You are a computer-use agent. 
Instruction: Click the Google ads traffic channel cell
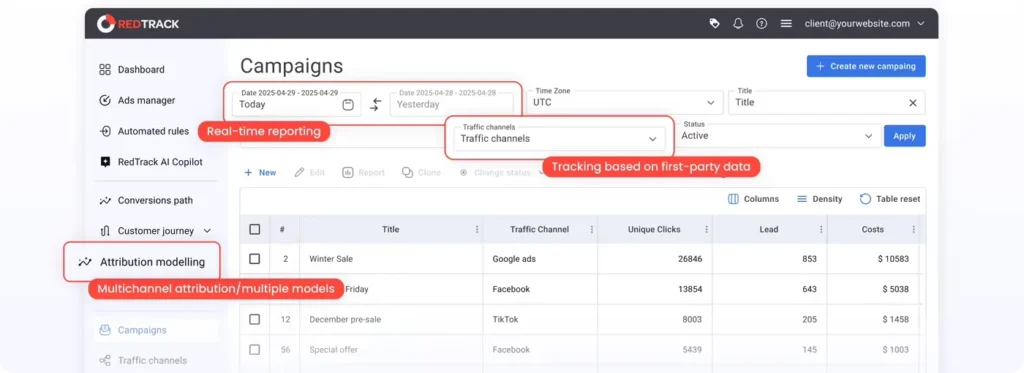click(514, 259)
